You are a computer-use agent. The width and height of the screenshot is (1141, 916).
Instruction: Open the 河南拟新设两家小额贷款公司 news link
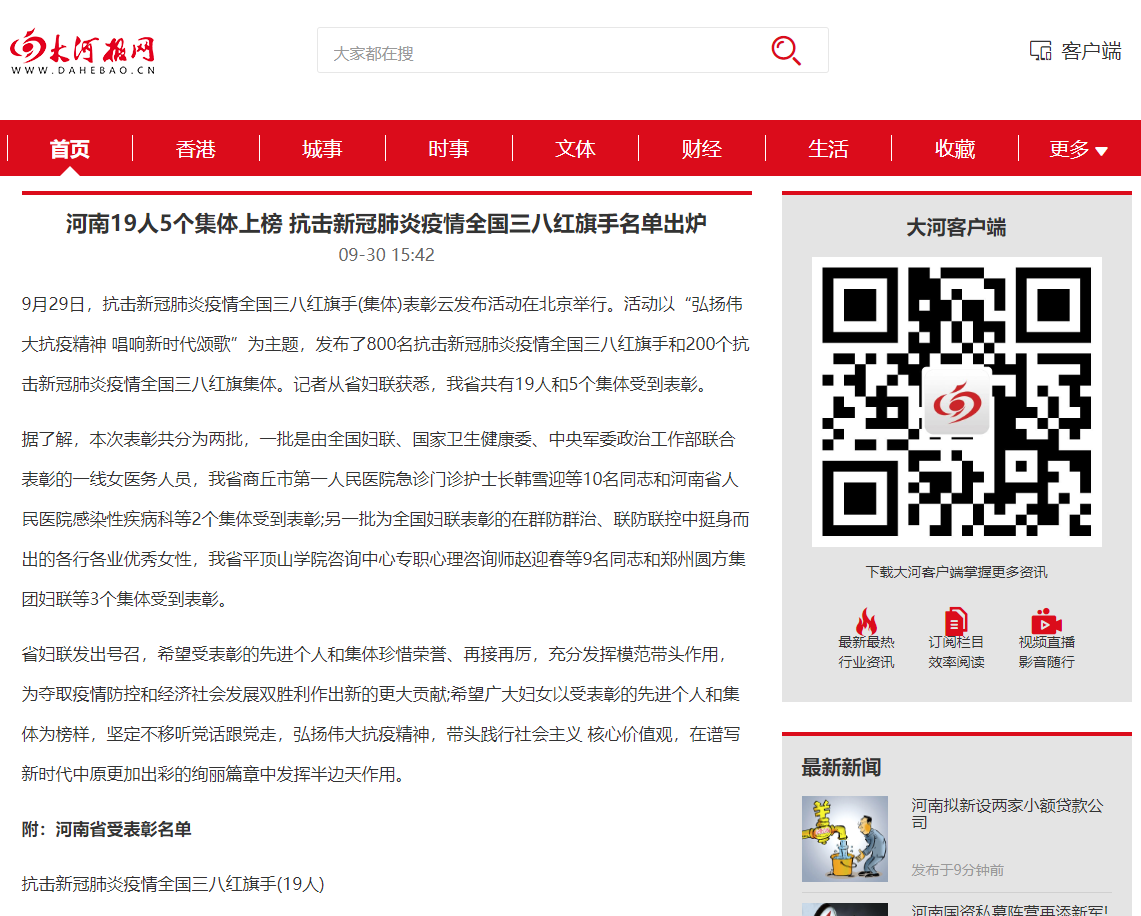1007,813
